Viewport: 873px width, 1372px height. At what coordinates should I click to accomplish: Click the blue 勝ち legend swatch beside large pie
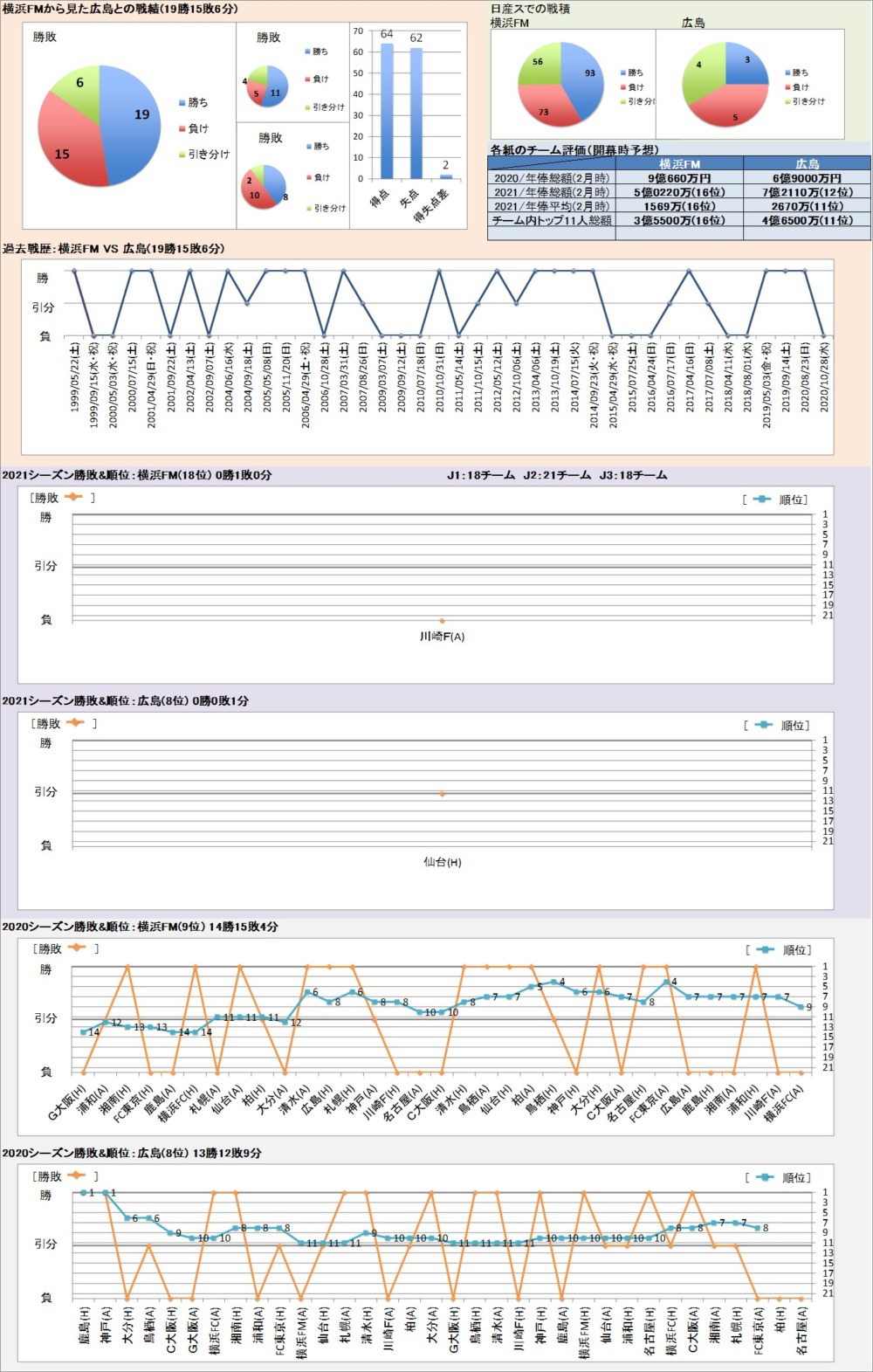[182, 103]
